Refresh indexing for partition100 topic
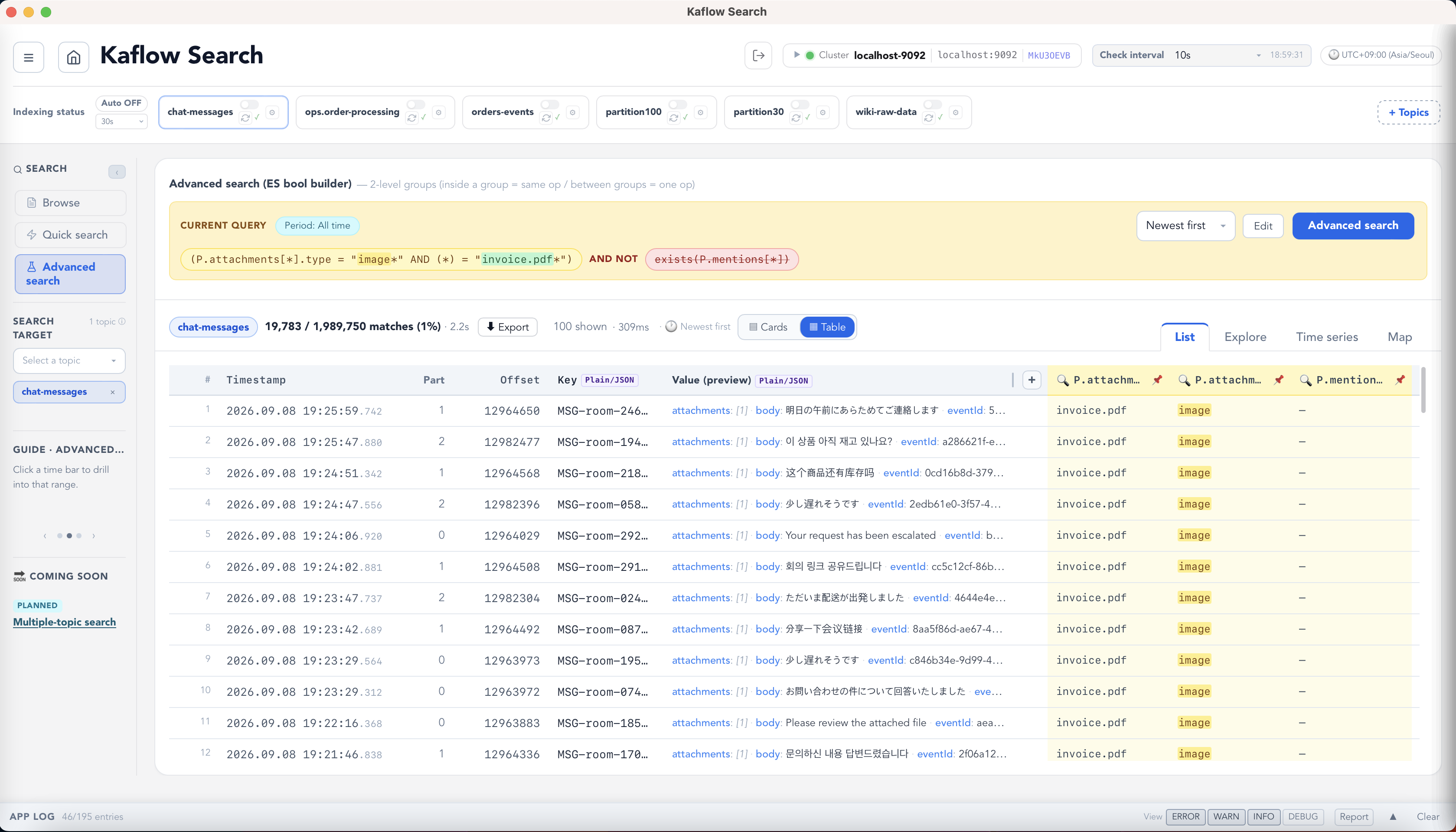The height and width of the screenshot is (832, 1456). coord(674,118)
